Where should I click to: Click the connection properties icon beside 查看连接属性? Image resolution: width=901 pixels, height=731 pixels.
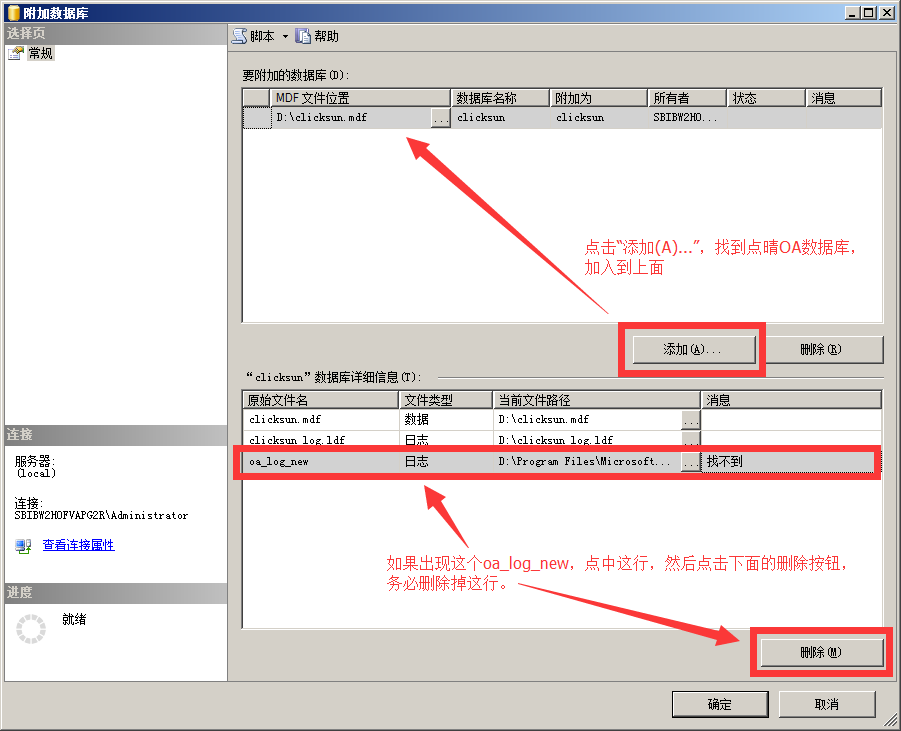[x=24, y=546]
